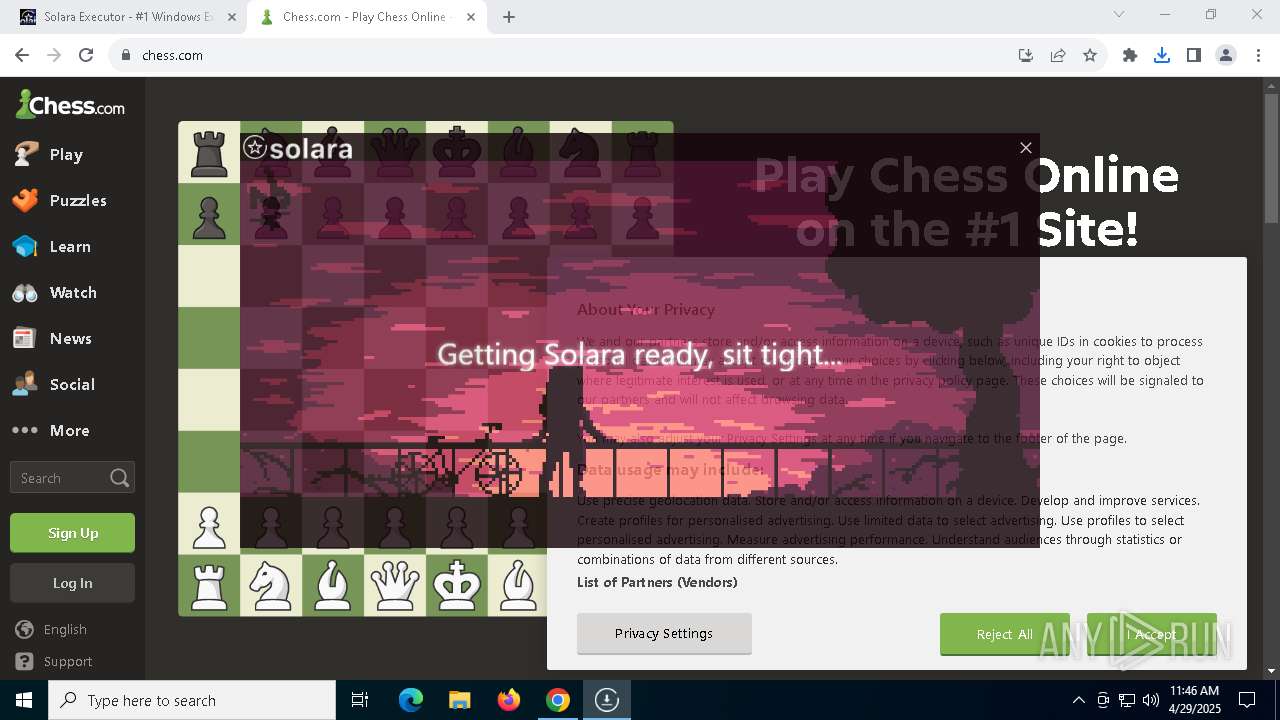This screenshot has width=1280, height=720.
Task: Open the Chrome profile avatar
Action: (1226, 55)
